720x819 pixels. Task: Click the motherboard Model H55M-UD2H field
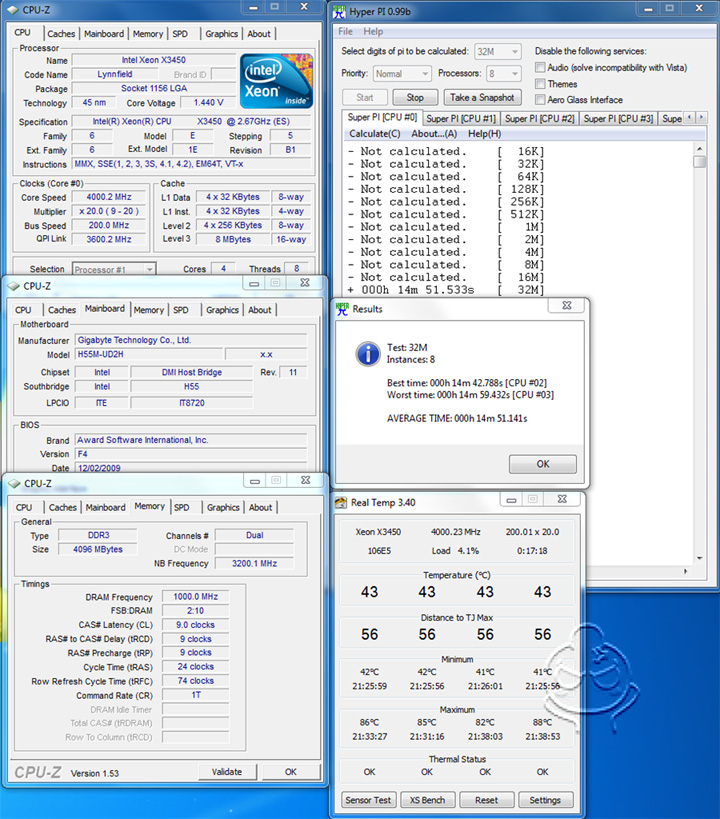click(x=149, y=354)
